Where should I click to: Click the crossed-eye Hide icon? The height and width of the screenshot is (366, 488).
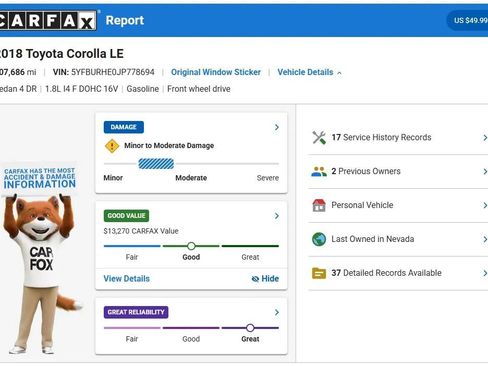tap(255, 279)
